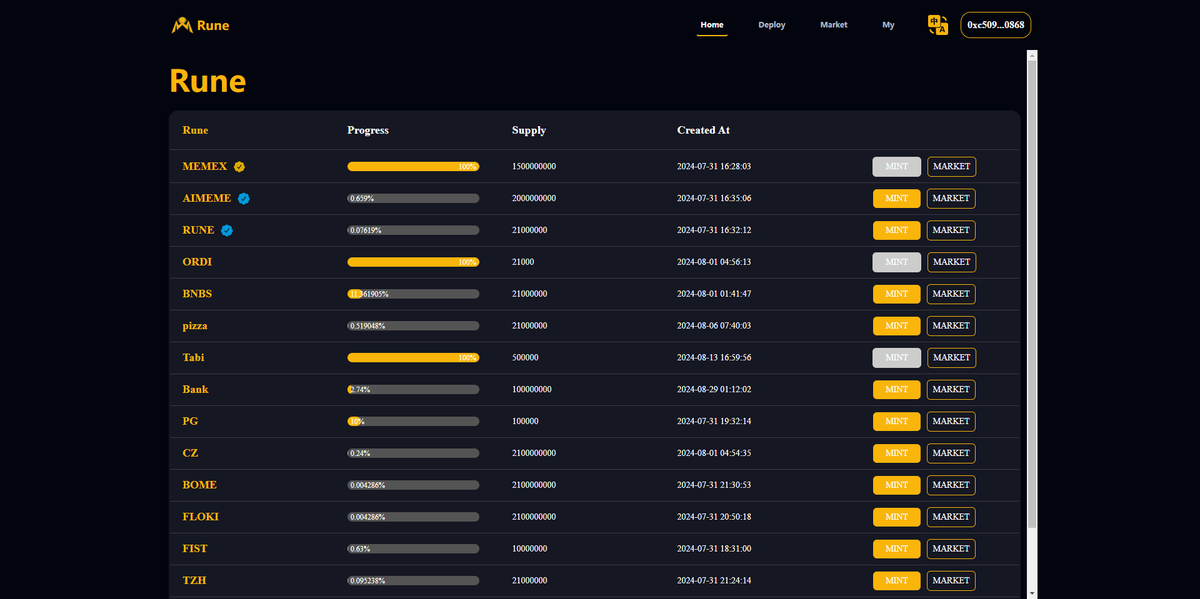Mint the TZH rune

tap(897, 580)
